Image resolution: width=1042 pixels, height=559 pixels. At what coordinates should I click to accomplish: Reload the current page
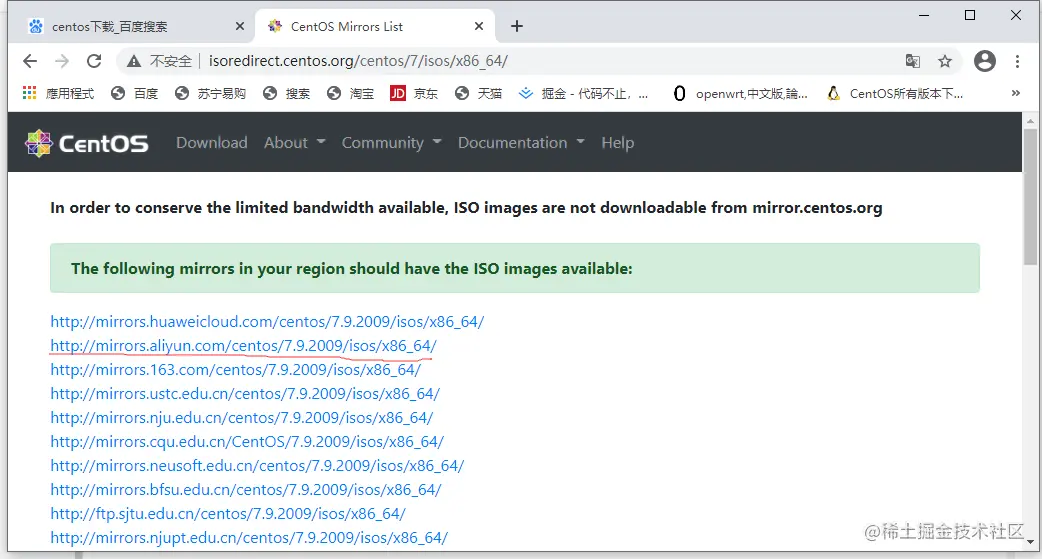click(94, 61)
